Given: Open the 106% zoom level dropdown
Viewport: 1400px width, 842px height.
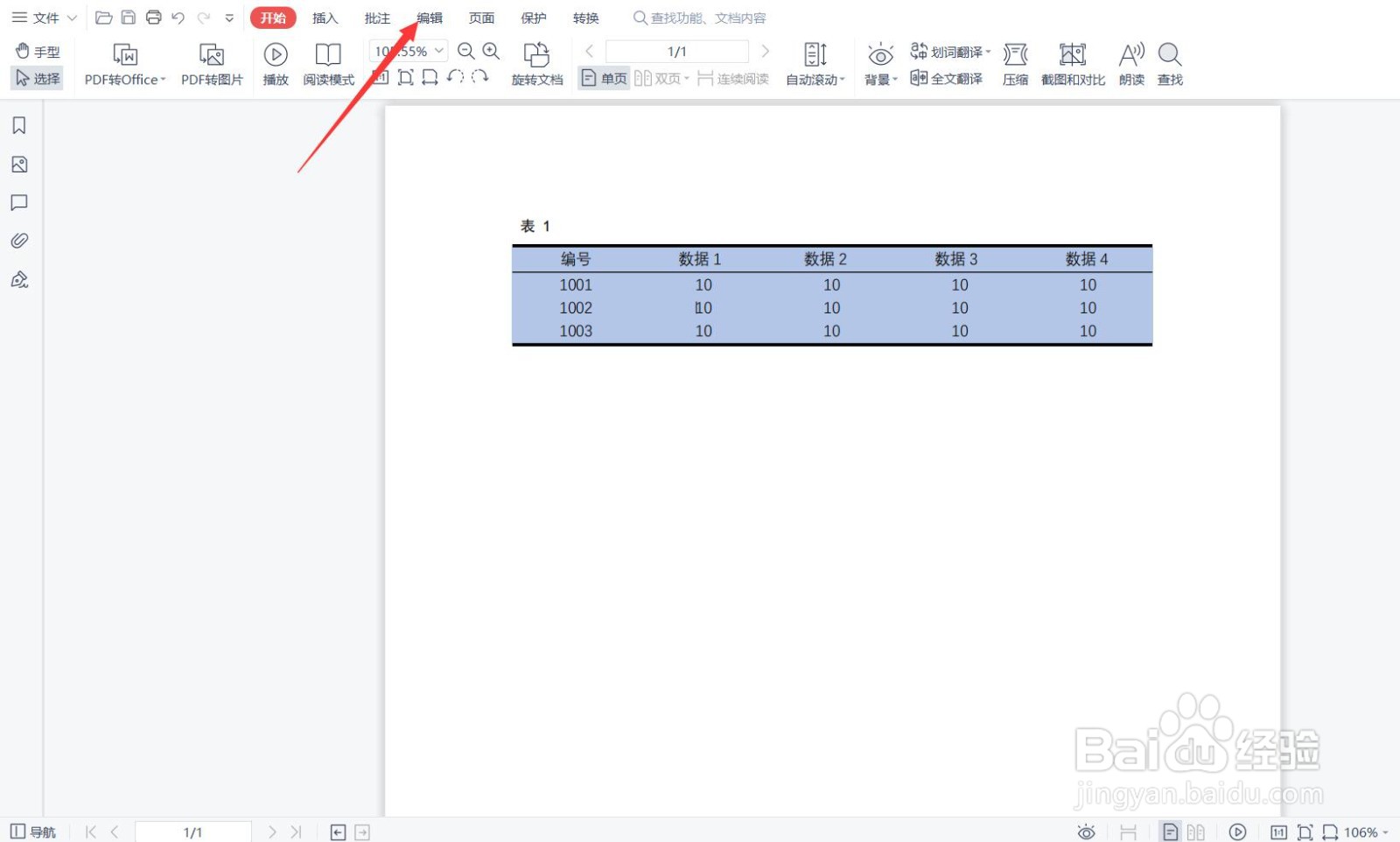Looking at the screenshot, I should point(1367,831).
